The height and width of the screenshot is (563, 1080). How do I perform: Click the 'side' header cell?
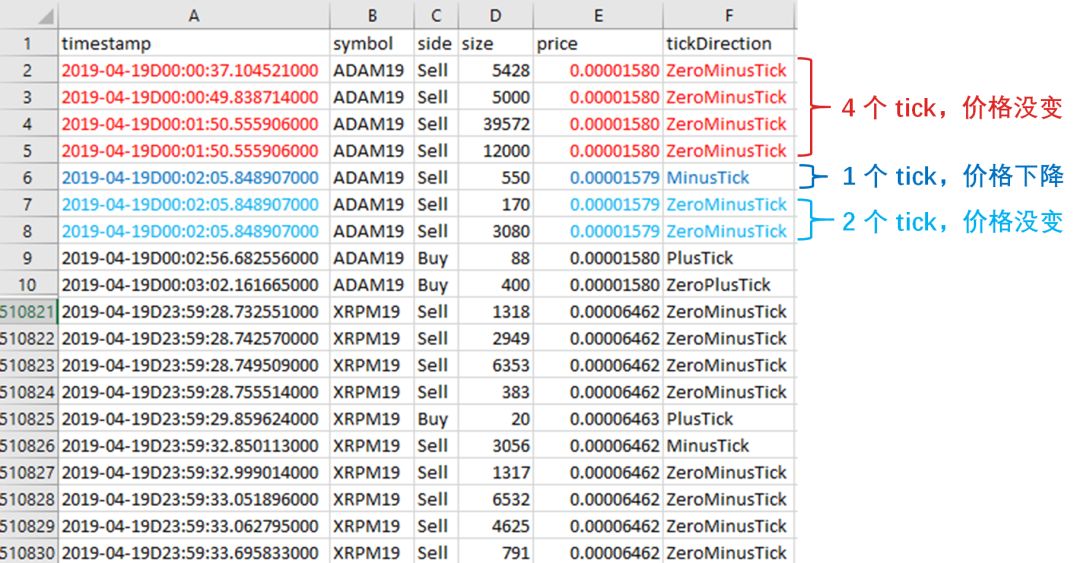click(x=436, y=43)
